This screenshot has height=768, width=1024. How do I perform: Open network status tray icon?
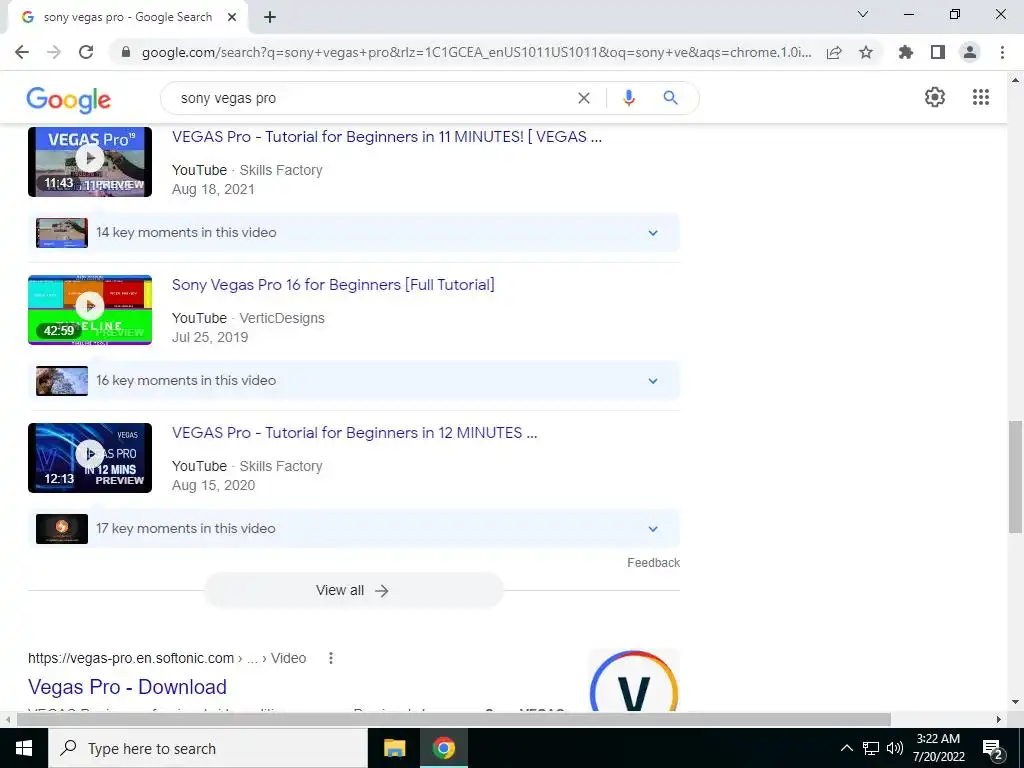tap(871, 748)
